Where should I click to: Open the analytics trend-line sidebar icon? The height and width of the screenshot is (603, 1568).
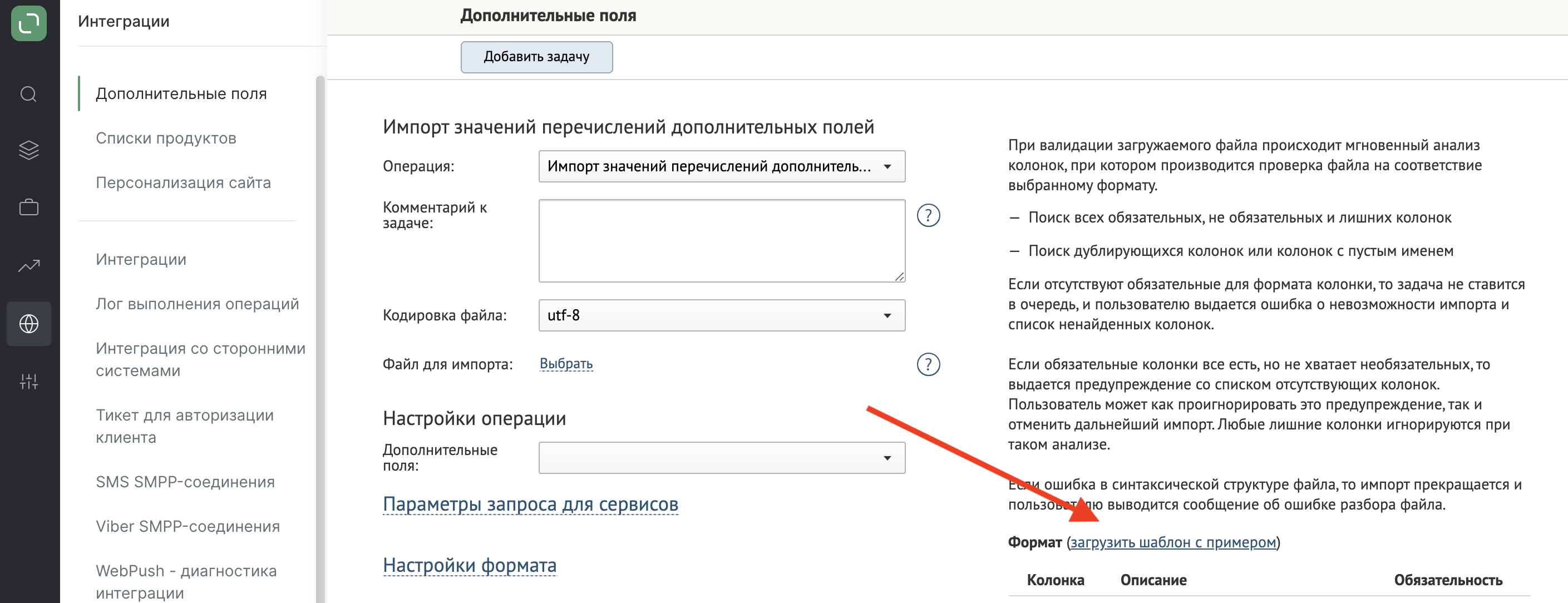28,265
